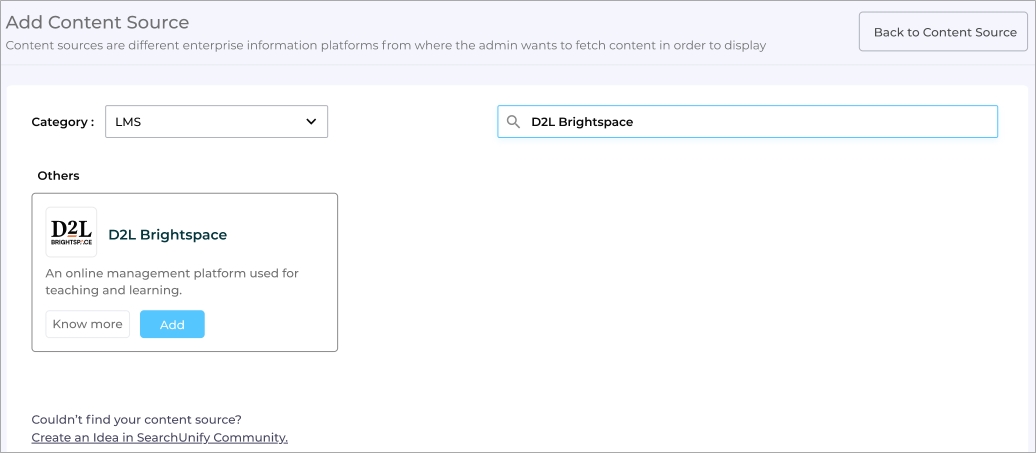The image size is (1036, 453).
Task: Click the Add Content Source page heading
Action: coord(97,22)
